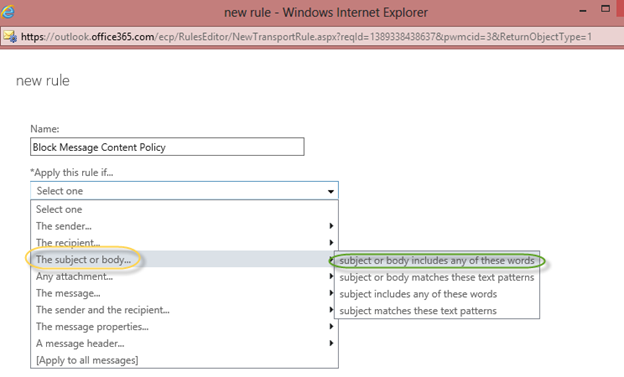Maximize the new rule window
This screenshot has height=377, width=624.
pyautogui.click(x=605, y=9)
